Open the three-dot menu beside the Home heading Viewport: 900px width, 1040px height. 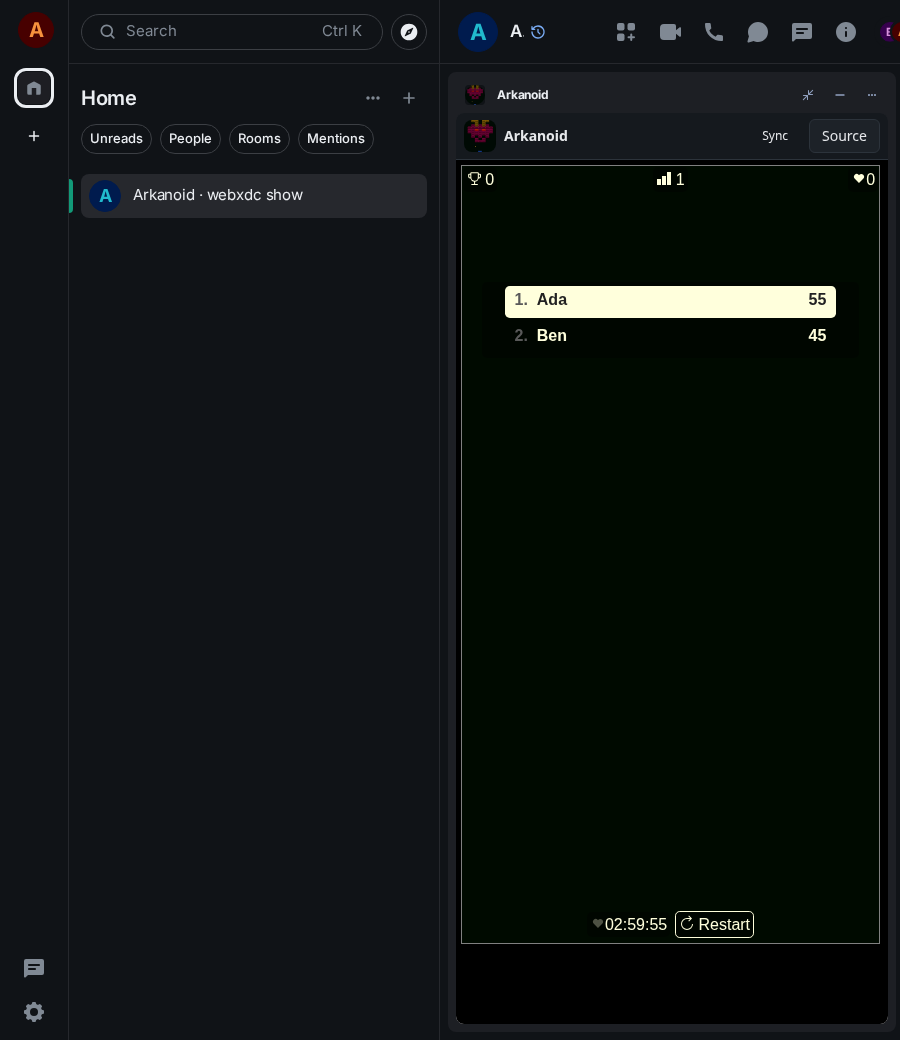[x=373, y=98]
